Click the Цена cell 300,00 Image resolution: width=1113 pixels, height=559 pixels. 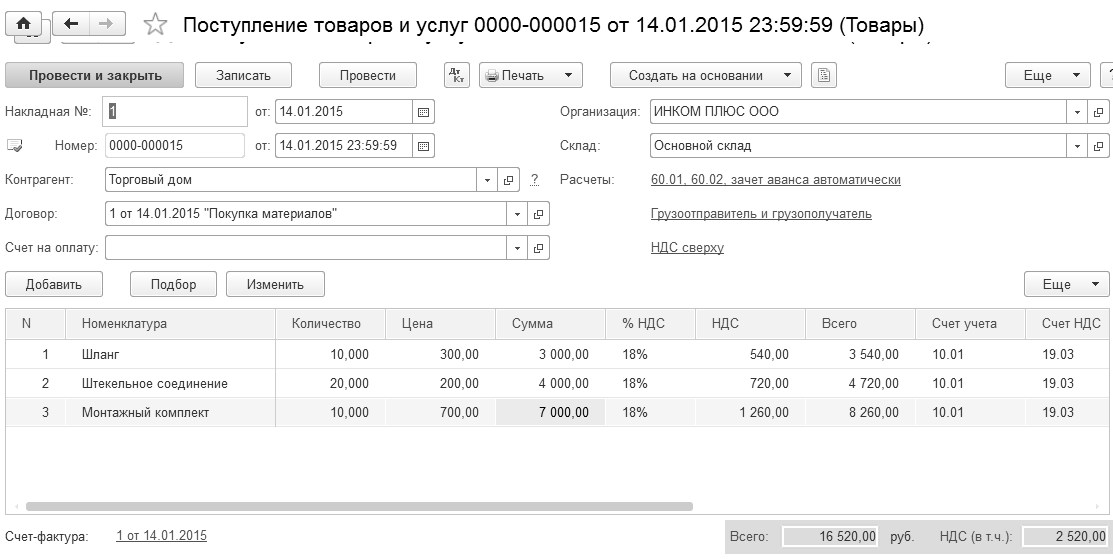pos(440,354)
